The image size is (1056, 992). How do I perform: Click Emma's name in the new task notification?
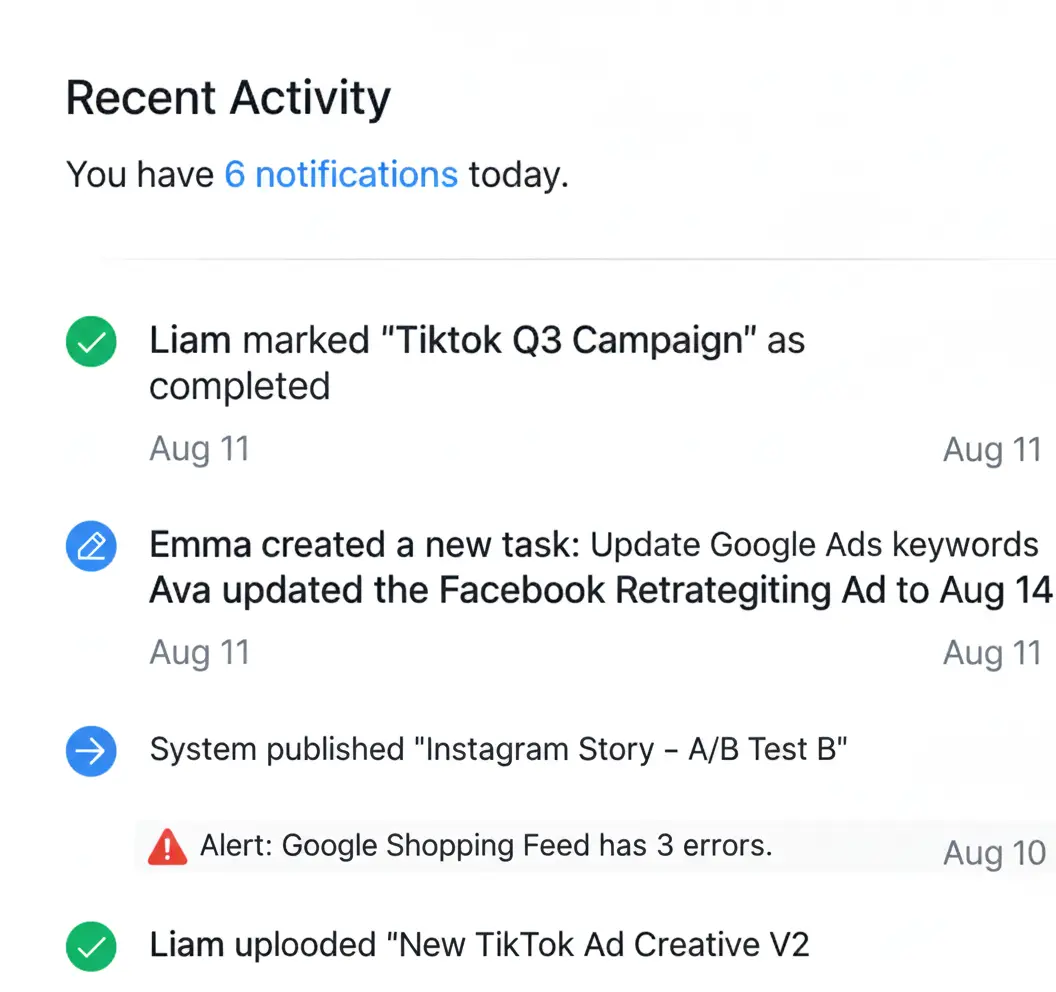(200, 545)
